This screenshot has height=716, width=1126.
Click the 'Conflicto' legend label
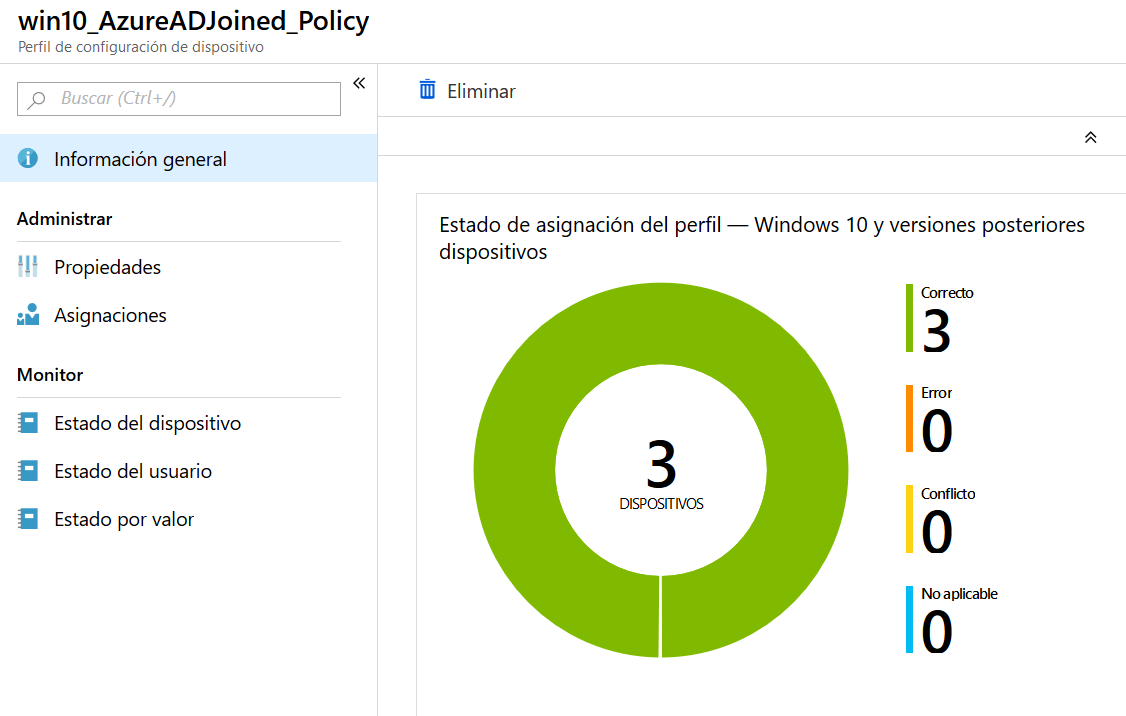[948, 493]
